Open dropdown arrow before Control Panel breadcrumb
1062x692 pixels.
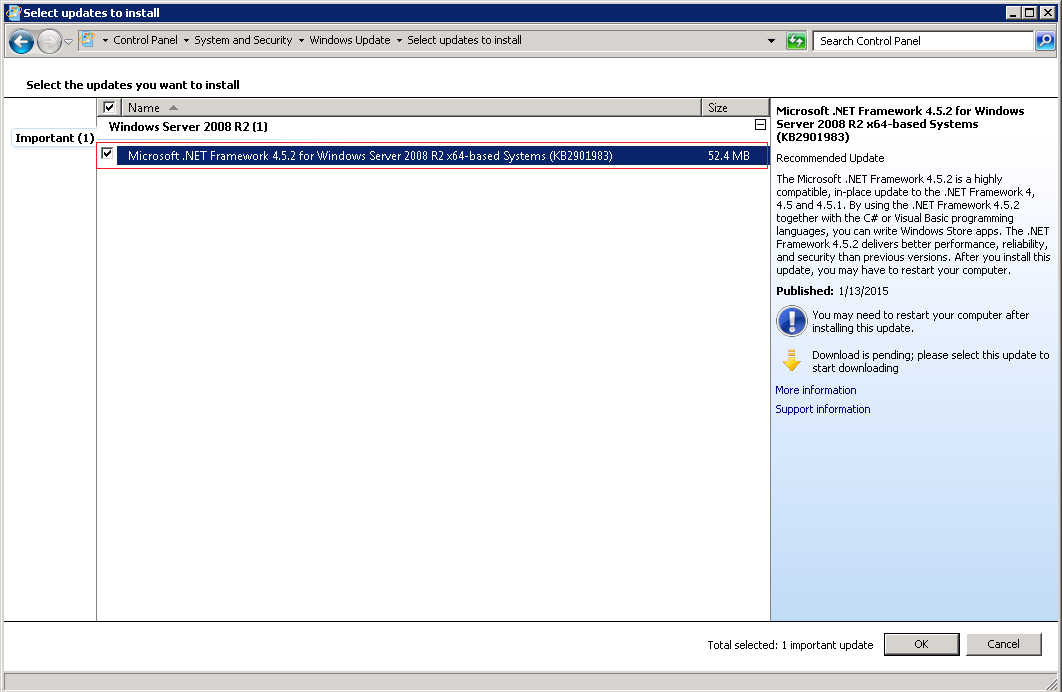[x=105, y=41]
